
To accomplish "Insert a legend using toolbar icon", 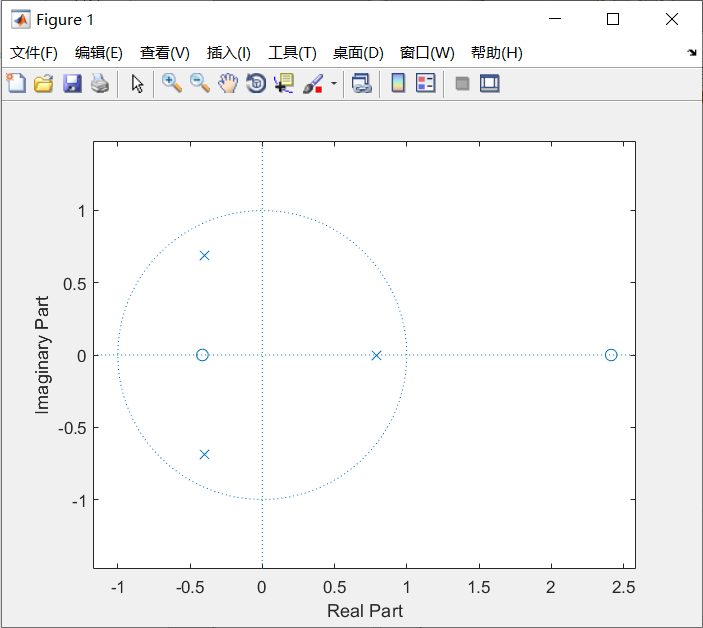I will pyautogui.click(x=425, y=83).
